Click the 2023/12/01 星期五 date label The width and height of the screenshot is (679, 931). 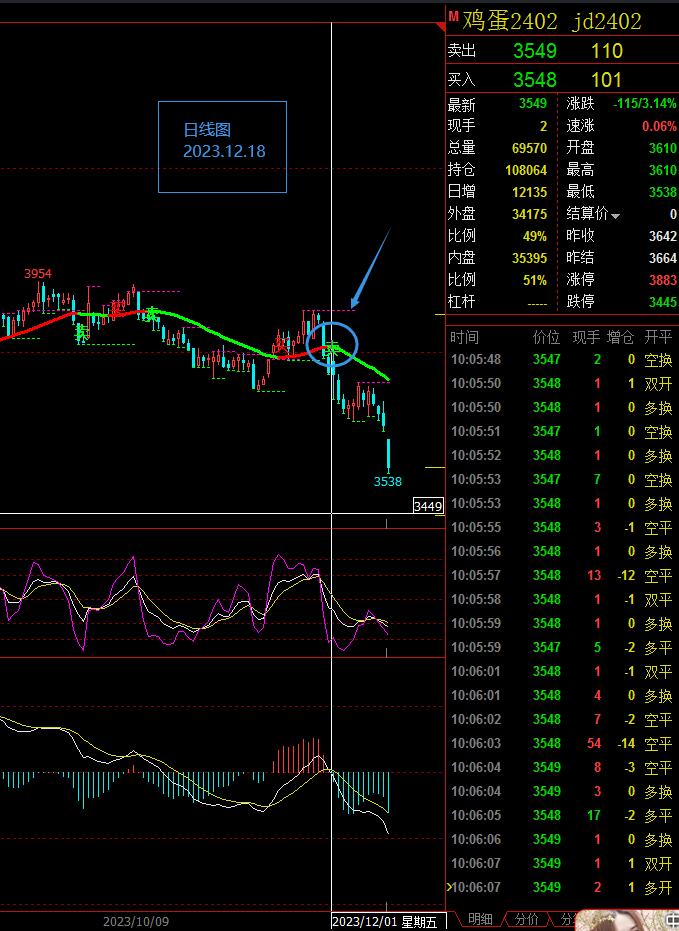(x=388, y=922)
